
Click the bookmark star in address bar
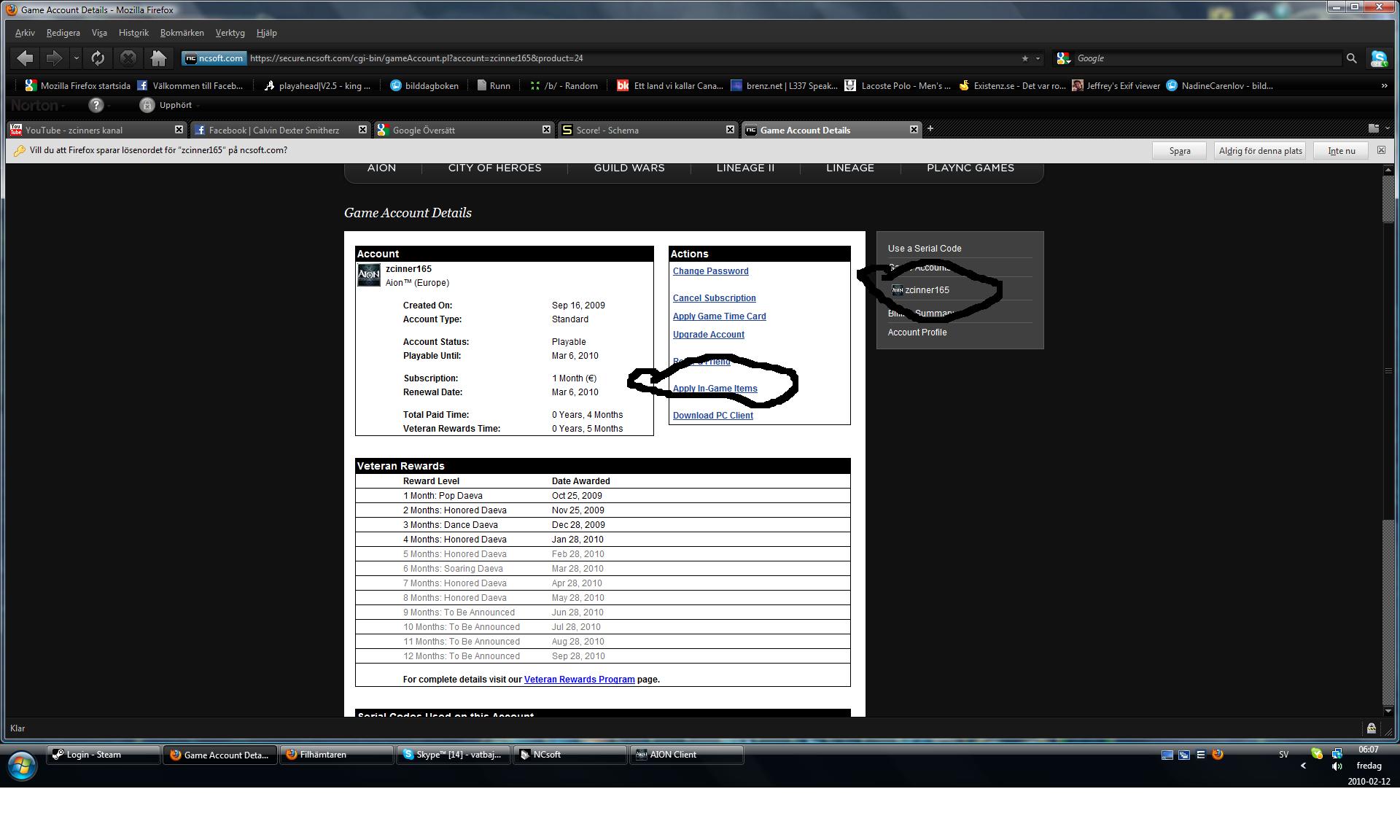(x=1024, y=58)
